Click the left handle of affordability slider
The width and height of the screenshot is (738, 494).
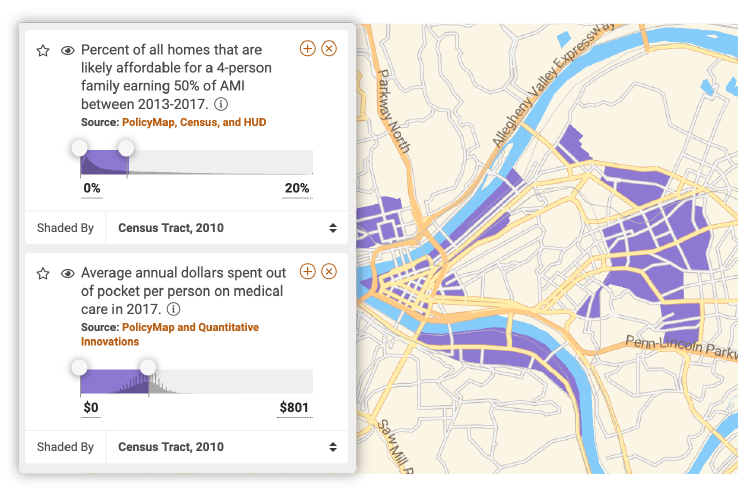(80, 148)
